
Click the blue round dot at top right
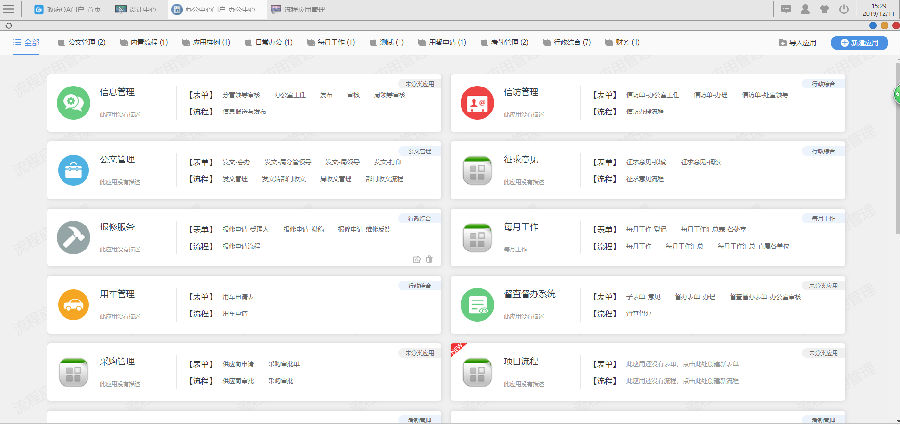(873, 26)
